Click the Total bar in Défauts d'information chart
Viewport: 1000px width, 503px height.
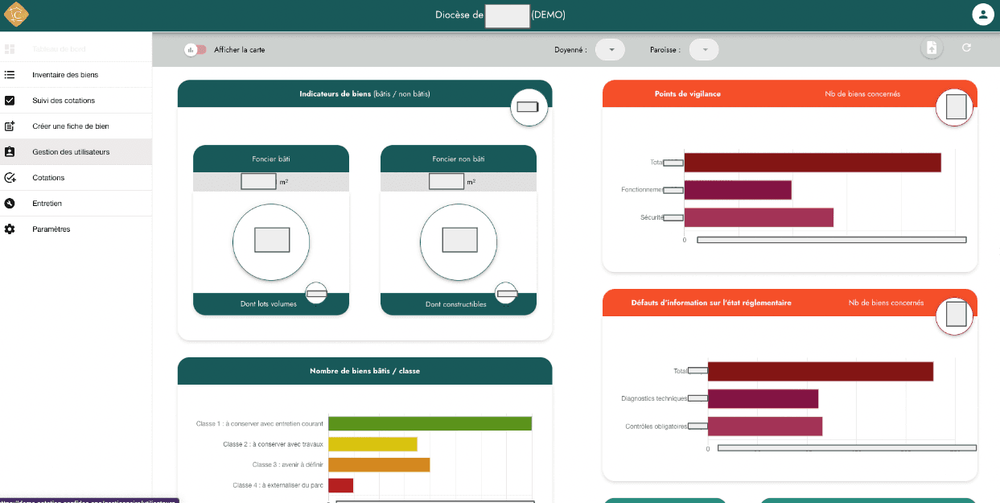(x=821, y=372)
